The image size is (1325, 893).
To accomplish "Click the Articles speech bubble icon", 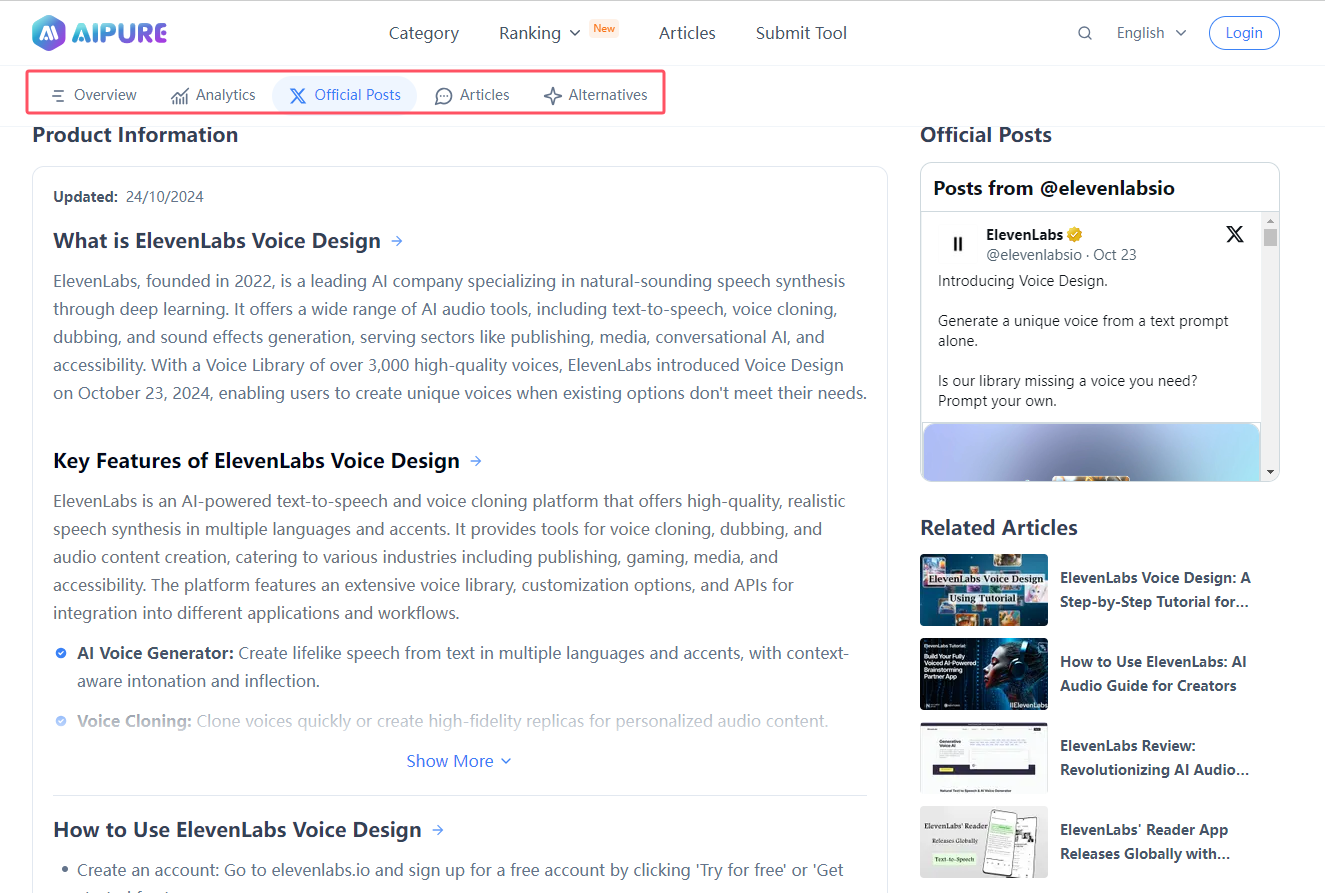I will [x=444, y=96].
